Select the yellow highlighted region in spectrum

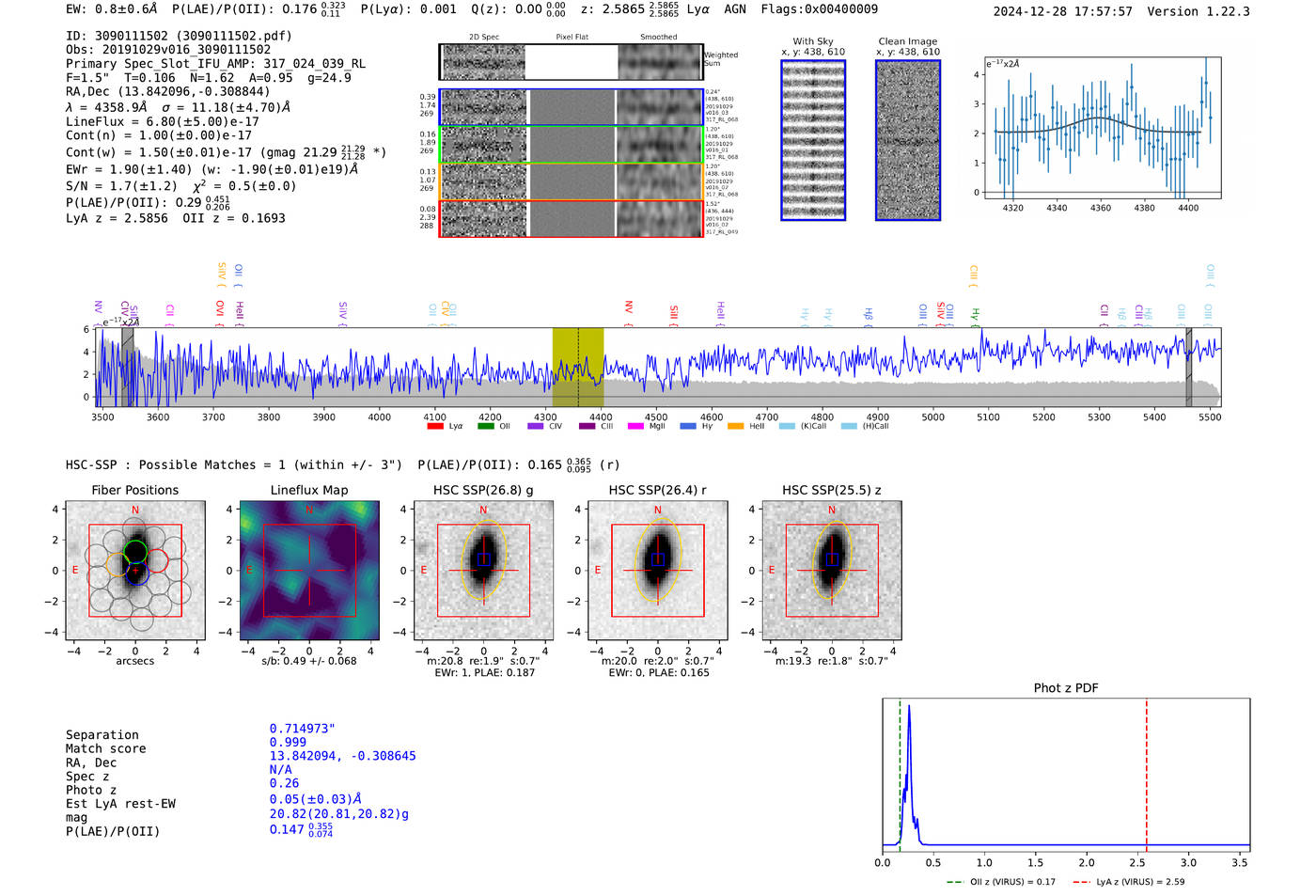[x=577, y=367]
